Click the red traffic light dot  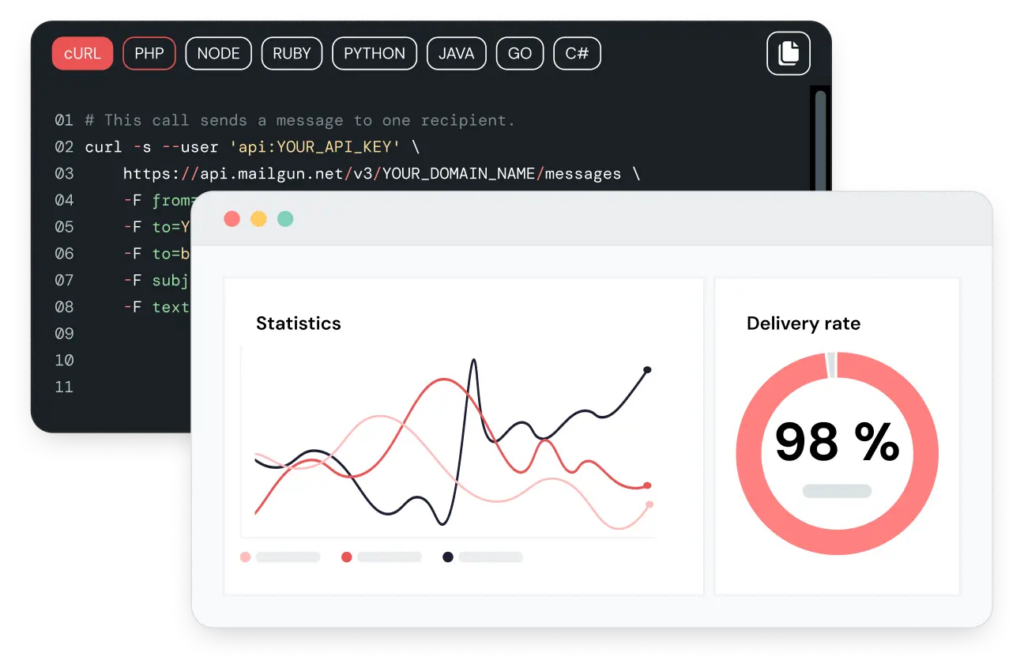coord(231,218)
